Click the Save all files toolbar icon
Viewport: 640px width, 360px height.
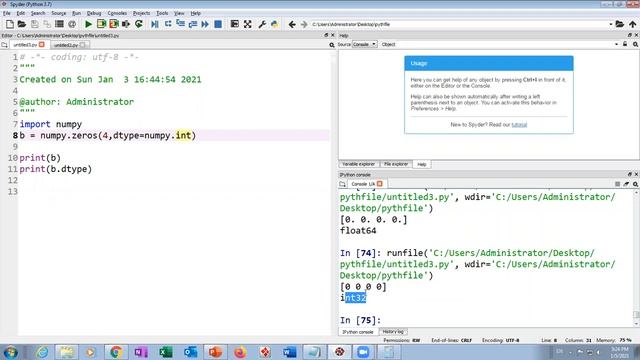[47, 24]
